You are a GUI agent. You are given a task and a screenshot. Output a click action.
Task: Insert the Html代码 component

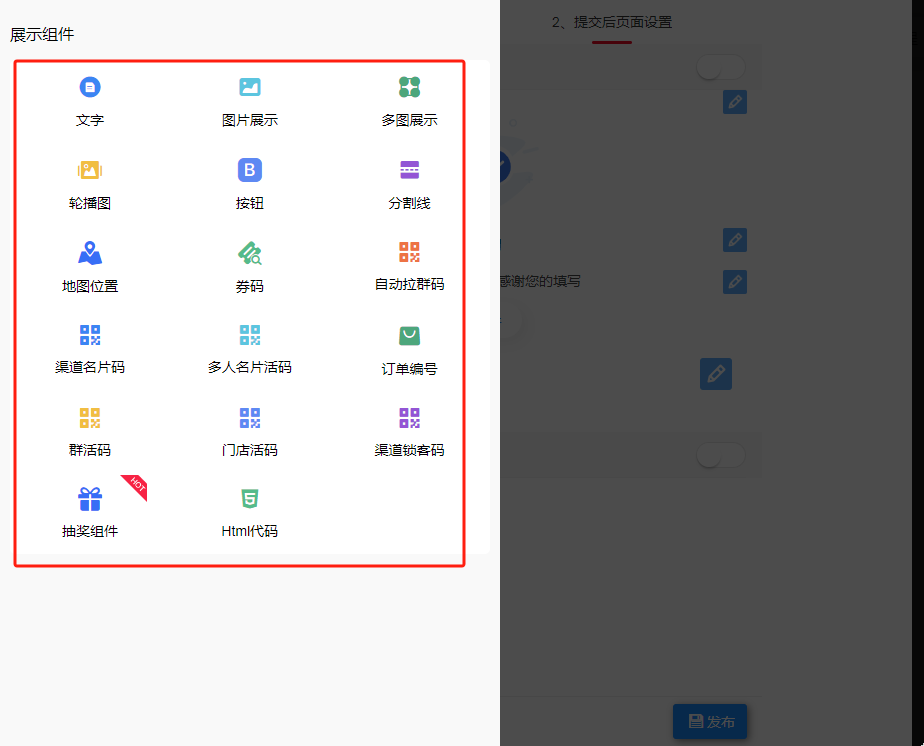[249, 513]
